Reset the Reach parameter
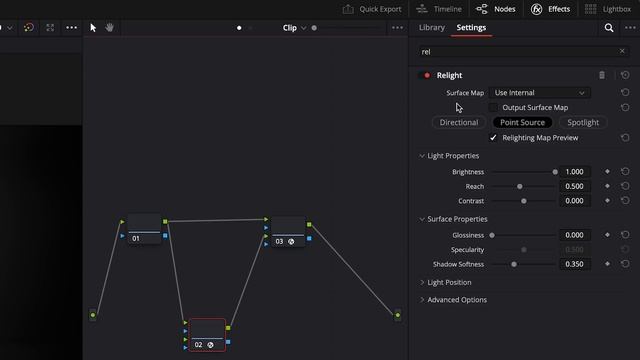Image resolution: width=640 pixels, height=360 pixels. (625, 186)
